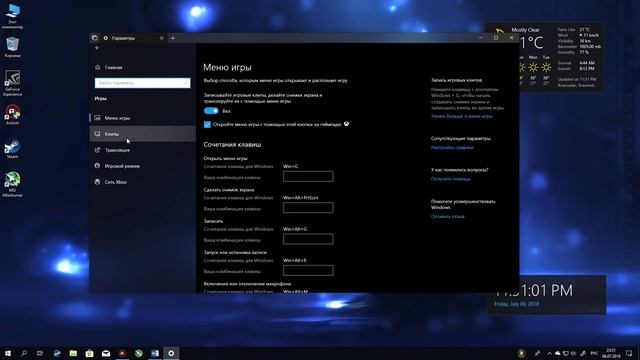Image resolution: width=640 pixels, height=360 pixels.
Task: Select the Параметры window tab
Action: click(133, 38)
